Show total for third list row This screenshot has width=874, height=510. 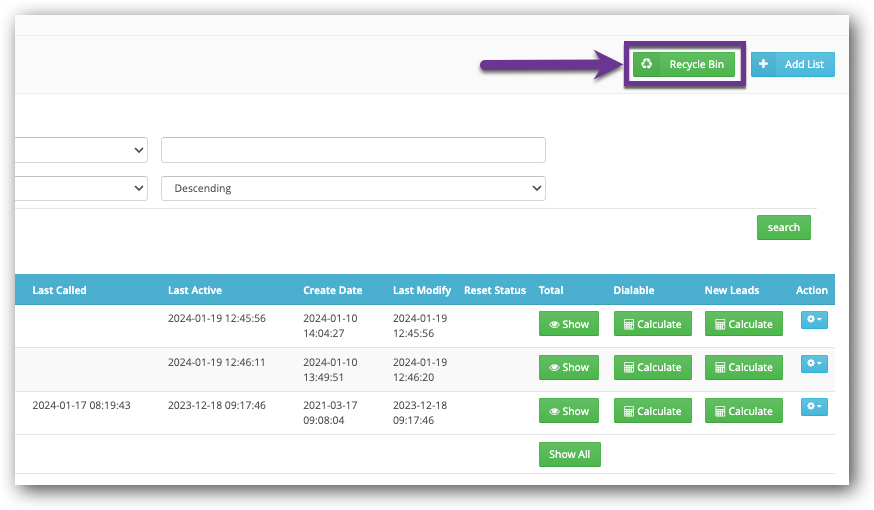[x=568, y=411]
